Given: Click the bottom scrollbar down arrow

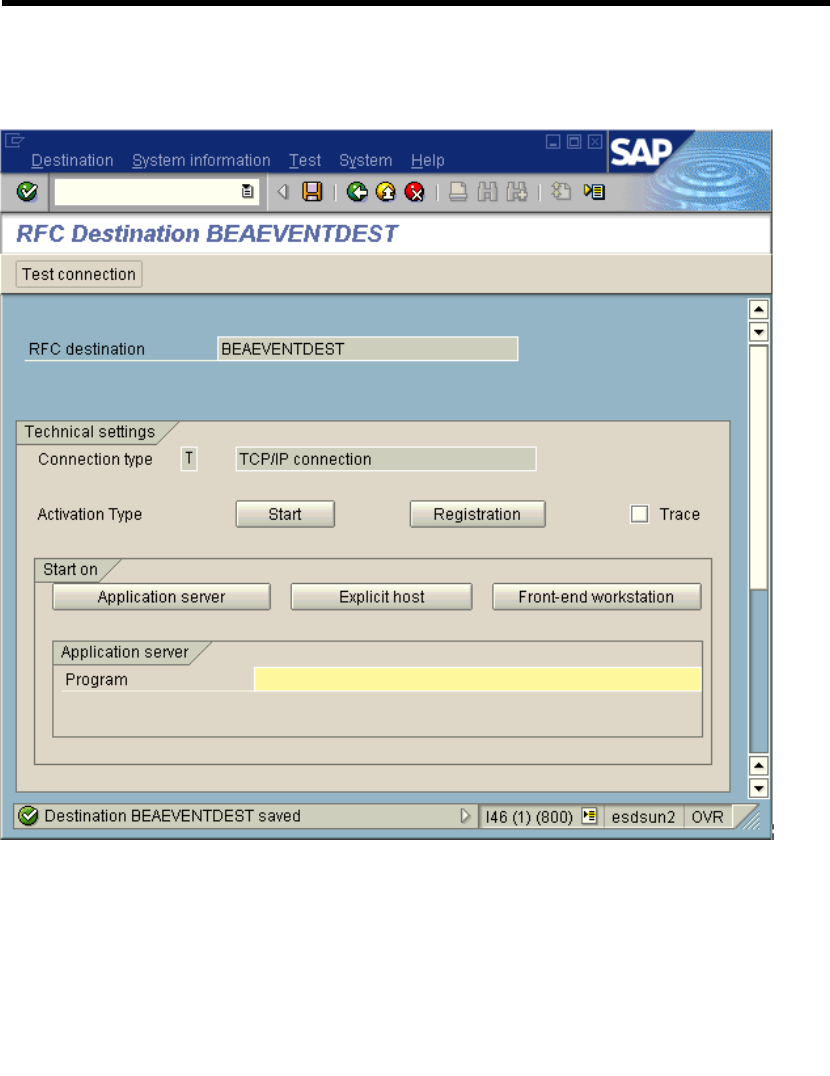Looking at the screenshot, I should click(x=759, y=788).
